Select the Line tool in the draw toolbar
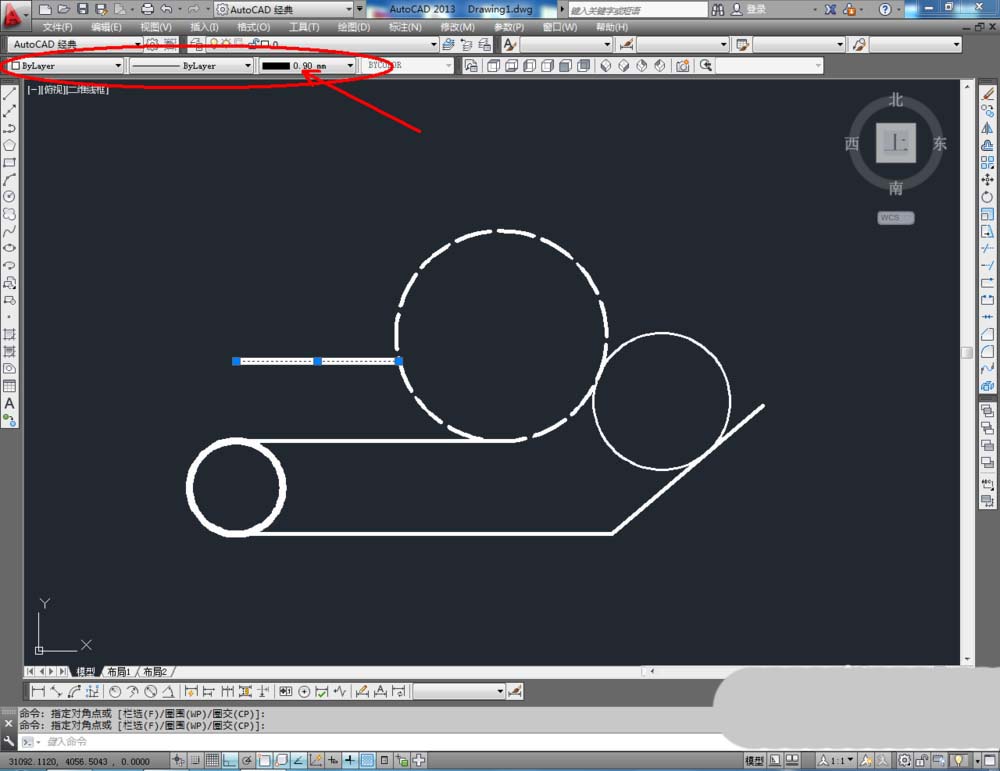This screenshot has height=771, width=1000. click(10, 94)
